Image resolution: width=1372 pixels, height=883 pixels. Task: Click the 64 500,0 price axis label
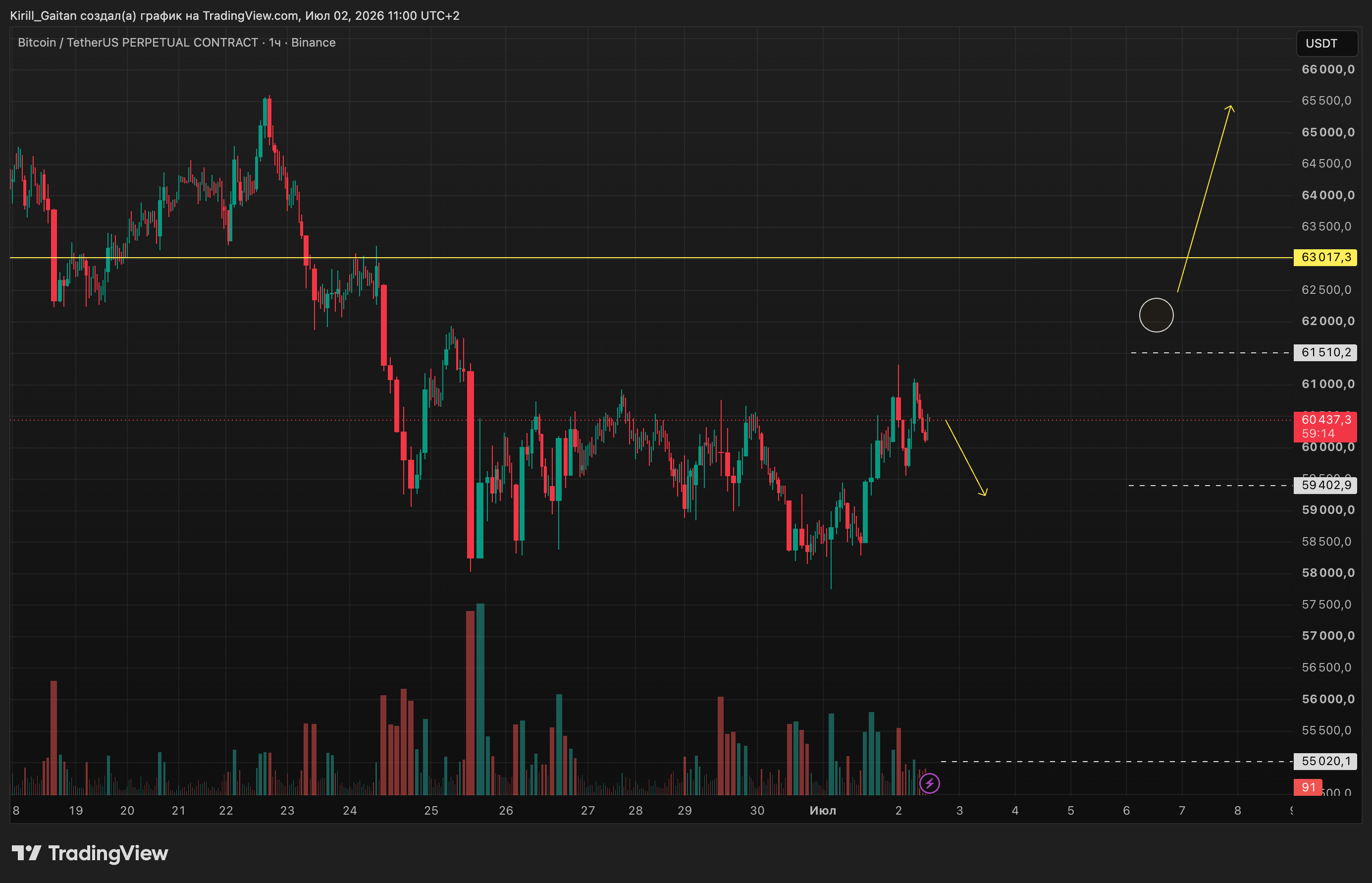pos(1326,164)
